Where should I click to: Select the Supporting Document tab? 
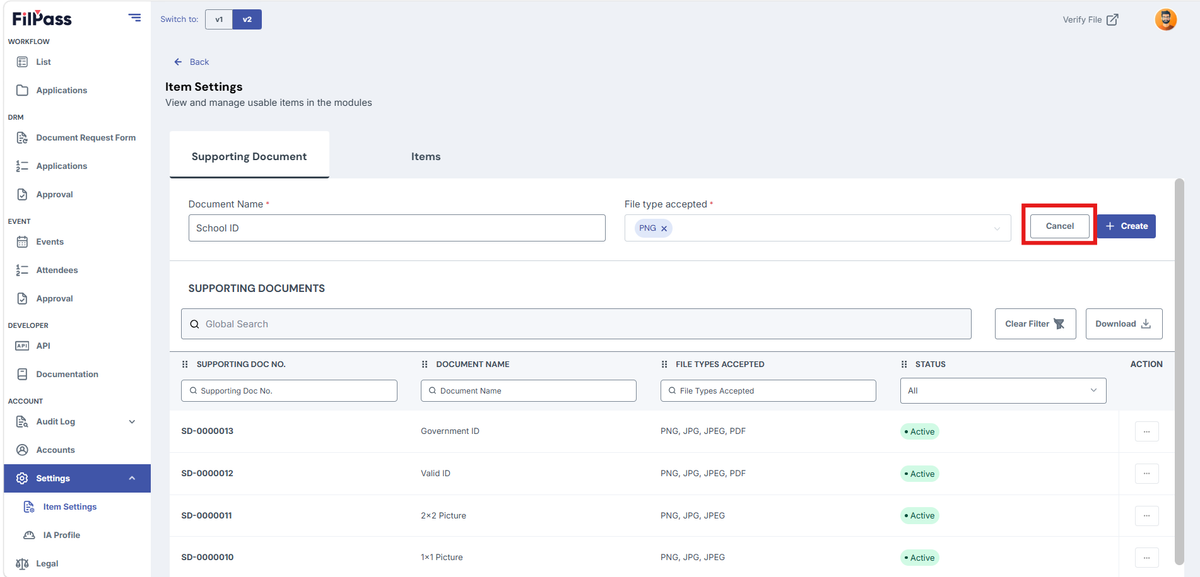pos(249,156)
